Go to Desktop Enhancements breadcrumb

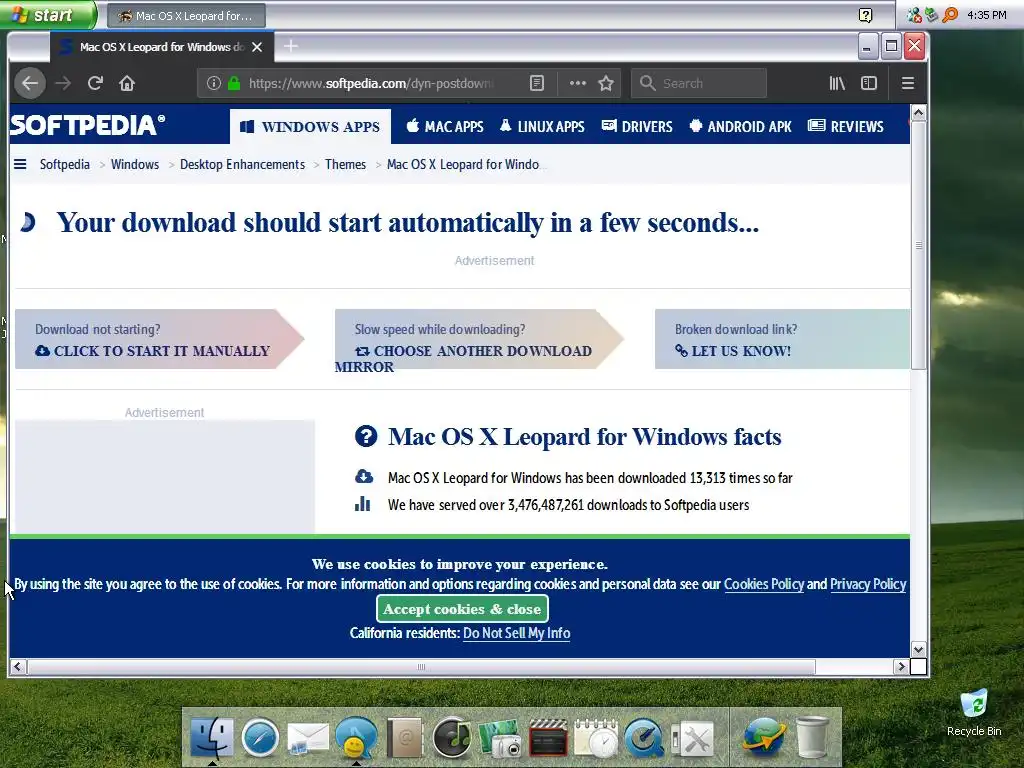coord(242,165)
